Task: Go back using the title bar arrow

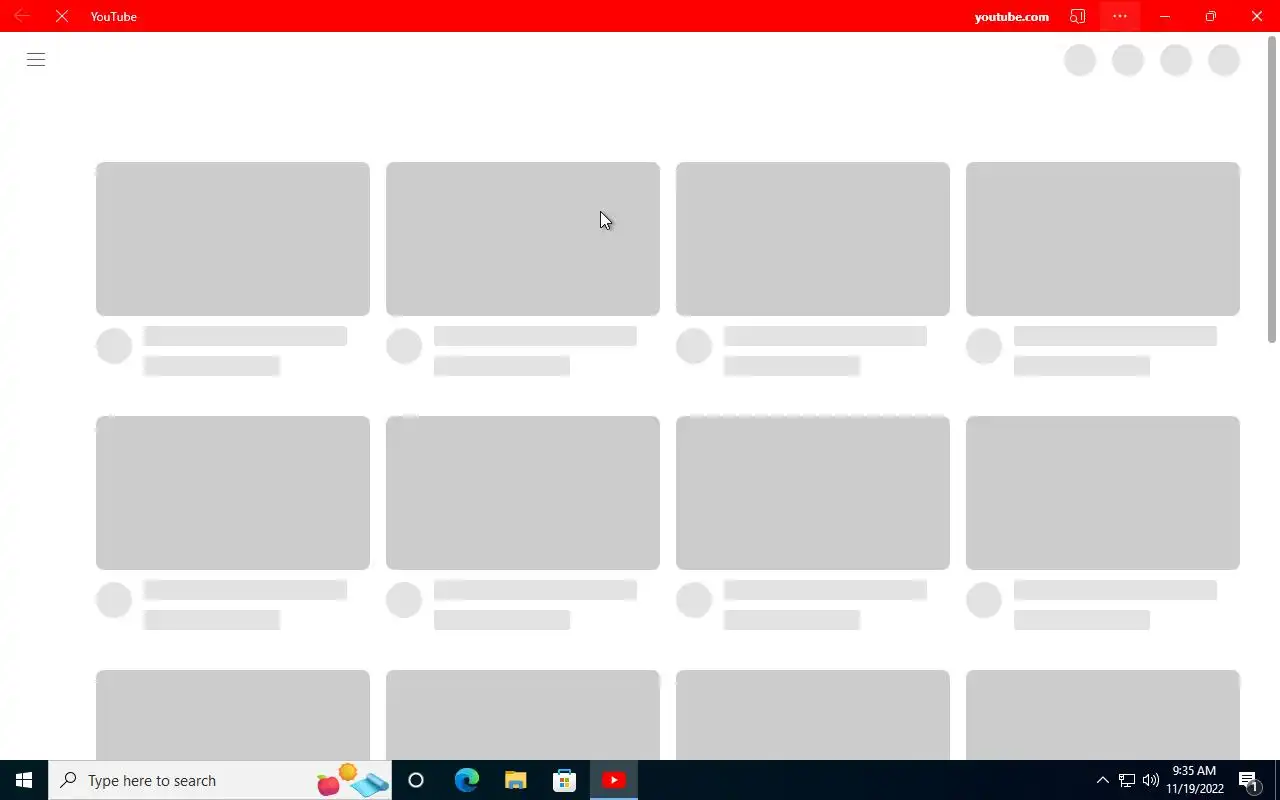Action: coord(22,16)
